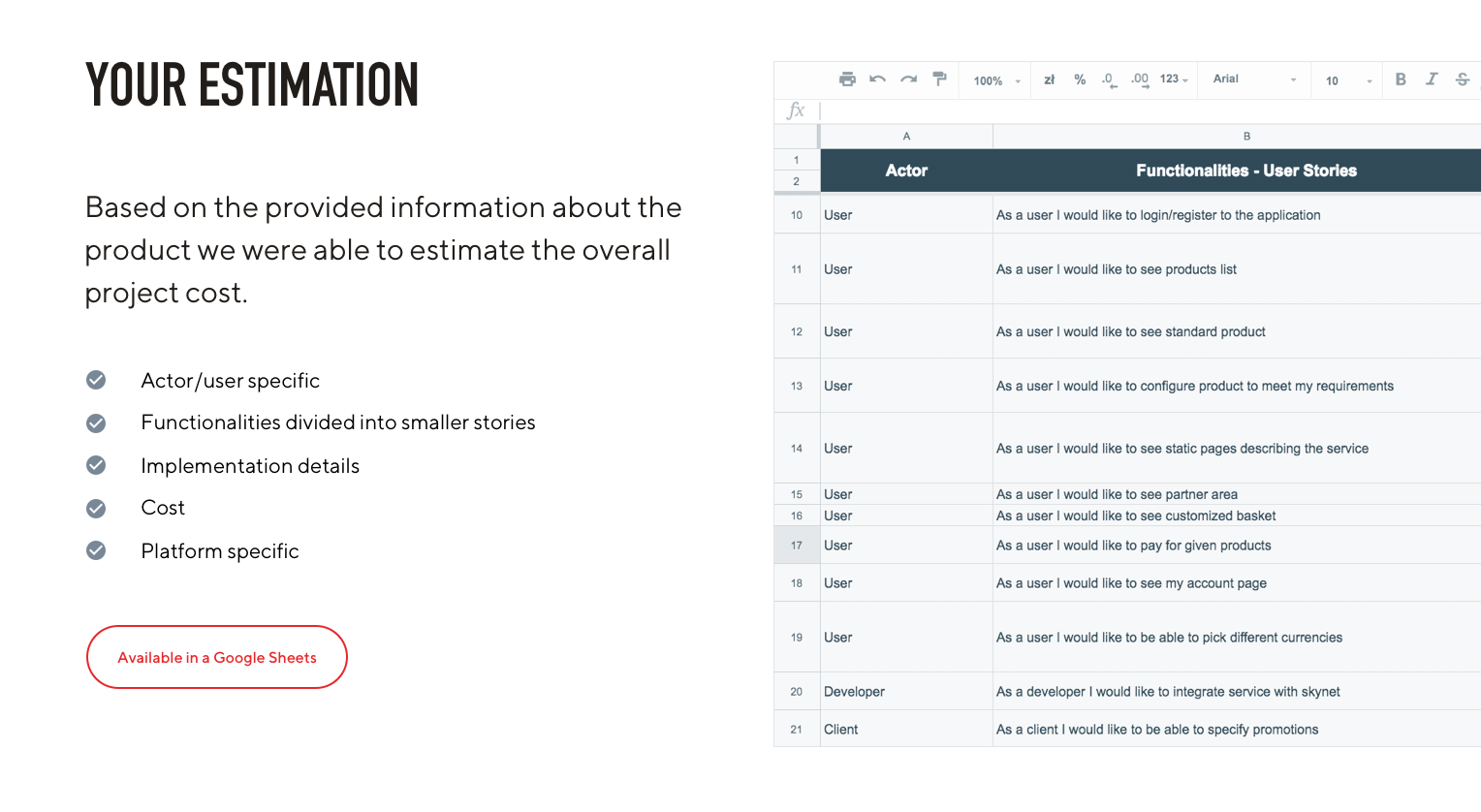Select the Paint format tool
This screenshot has width=1481, height=812.
[939, 79]
